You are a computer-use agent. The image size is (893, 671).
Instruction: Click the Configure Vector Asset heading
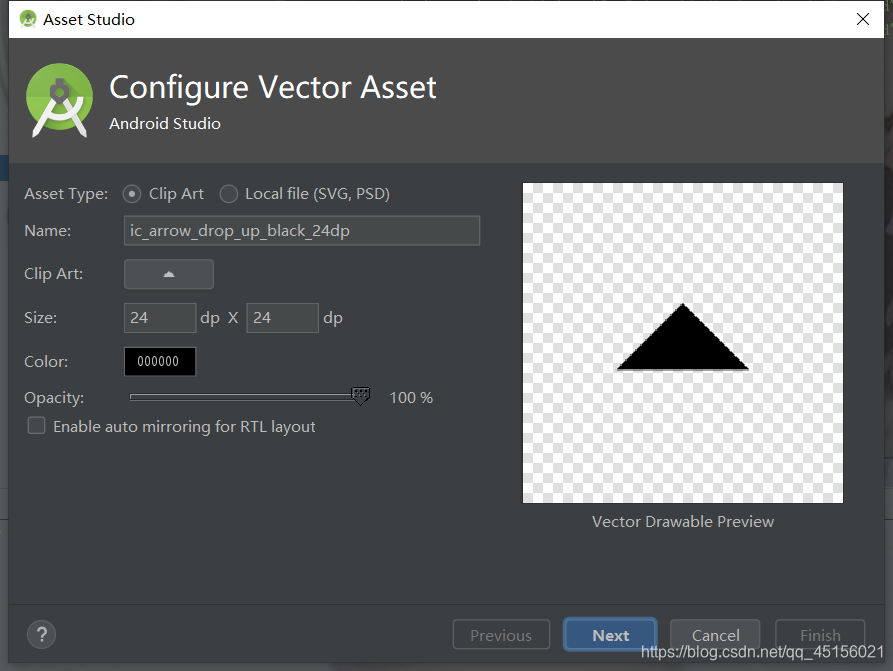(273, 88)
